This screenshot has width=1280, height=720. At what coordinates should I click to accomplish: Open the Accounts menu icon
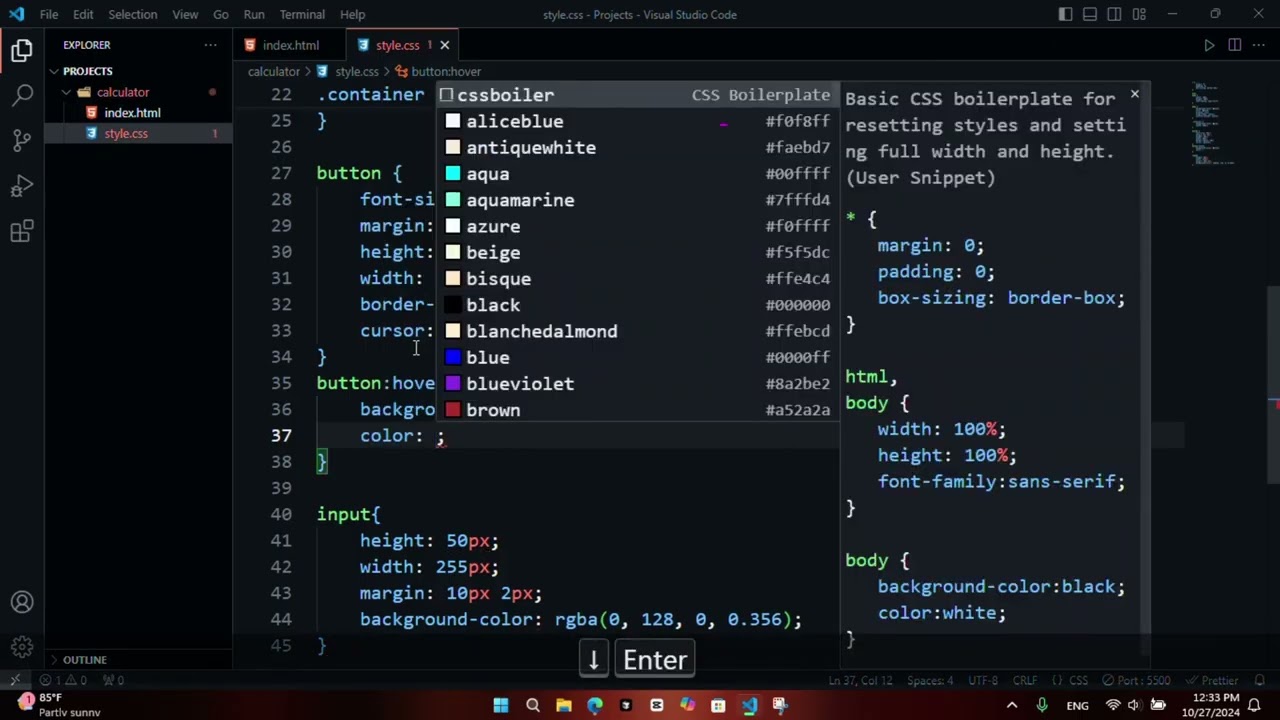point(22,602)
